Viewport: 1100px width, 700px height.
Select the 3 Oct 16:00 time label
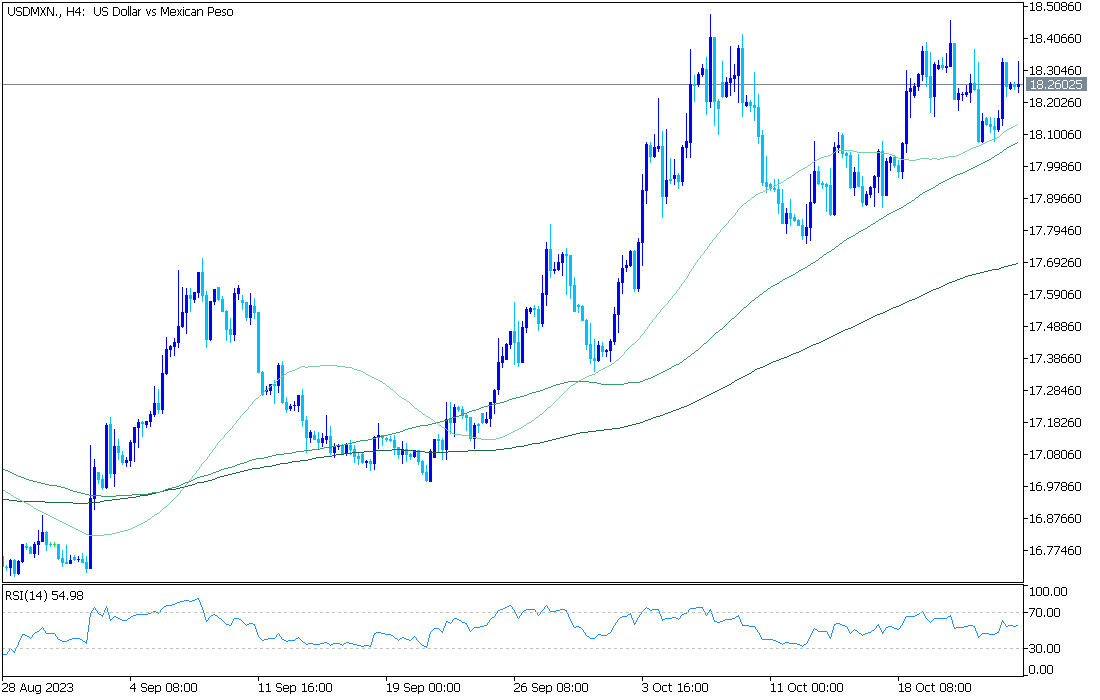pyautogui.click(x=675, y=688)
